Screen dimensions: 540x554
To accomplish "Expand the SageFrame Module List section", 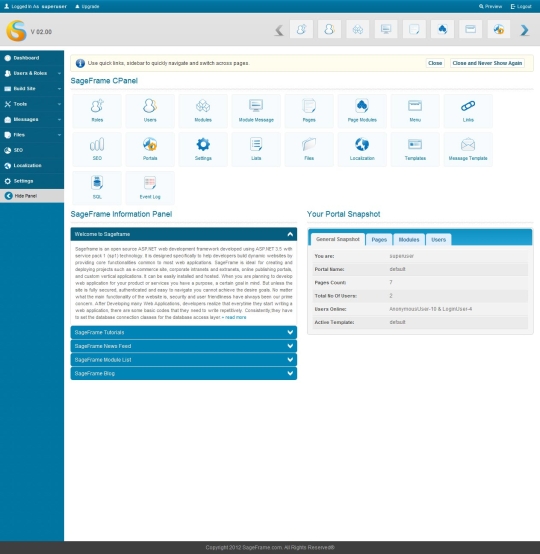I will [184, 360].
